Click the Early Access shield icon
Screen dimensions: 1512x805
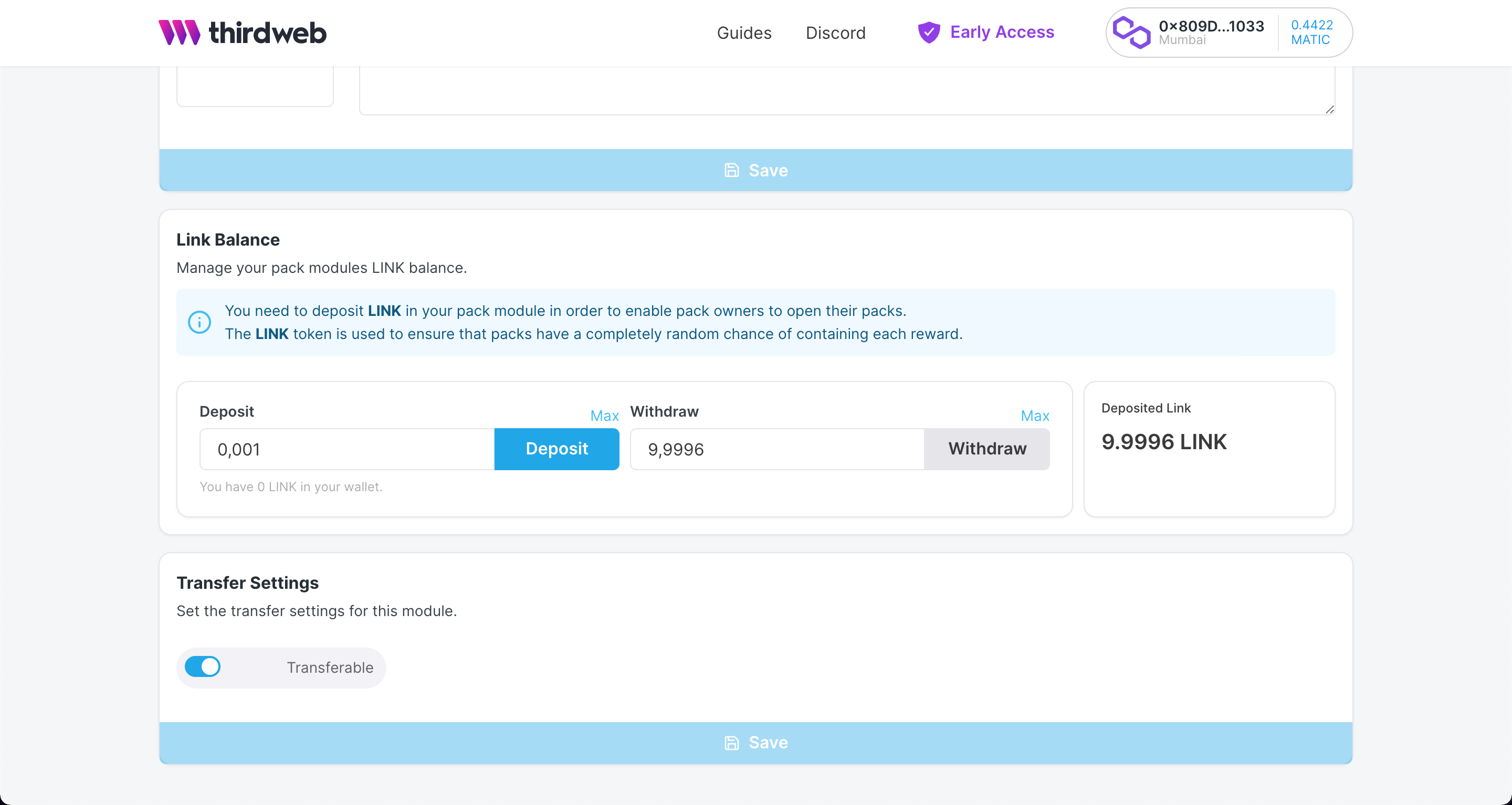[x=929, y=32]
